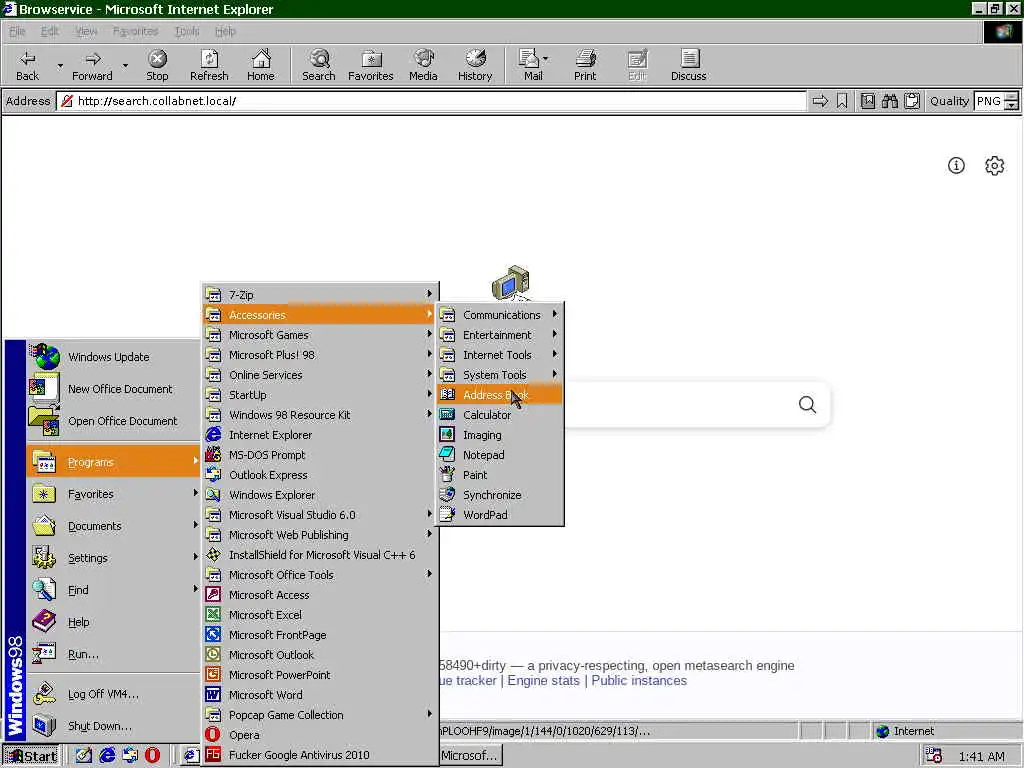Expand Microsoft Plus! 98 folder
The width and height of the screenshot is (1024, 768).
[x=319, y=355]
